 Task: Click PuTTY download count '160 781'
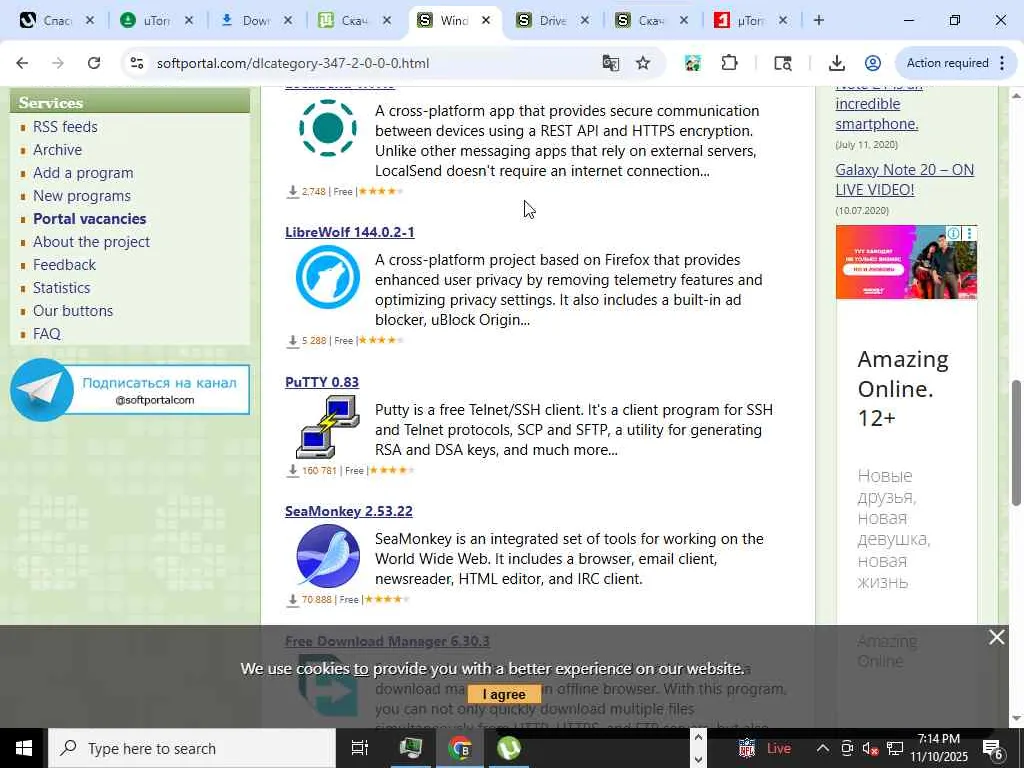tap(319, 470)
